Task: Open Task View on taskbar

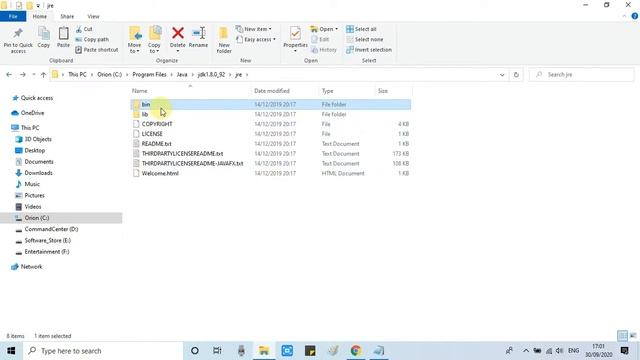Action: pos(217,351)
